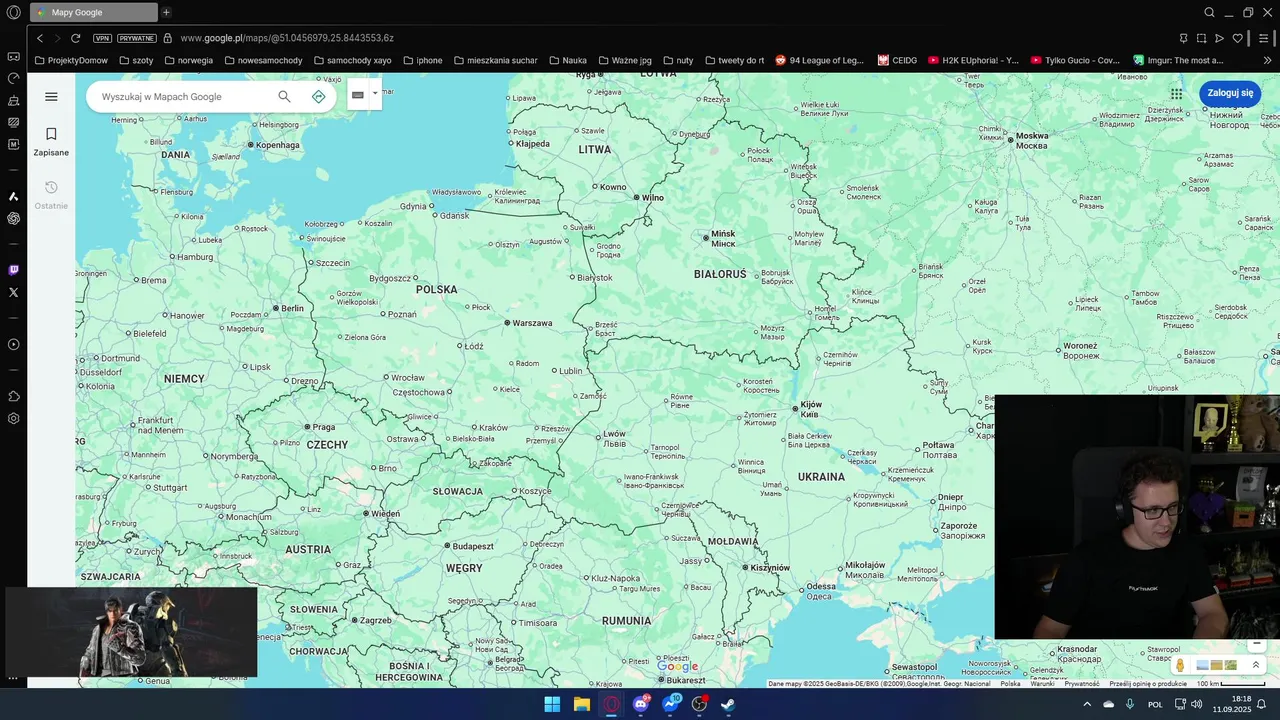Click the 100 km map scale bar
The height and width of the screenshot is (720, 1280).
tap(1231, 684)
